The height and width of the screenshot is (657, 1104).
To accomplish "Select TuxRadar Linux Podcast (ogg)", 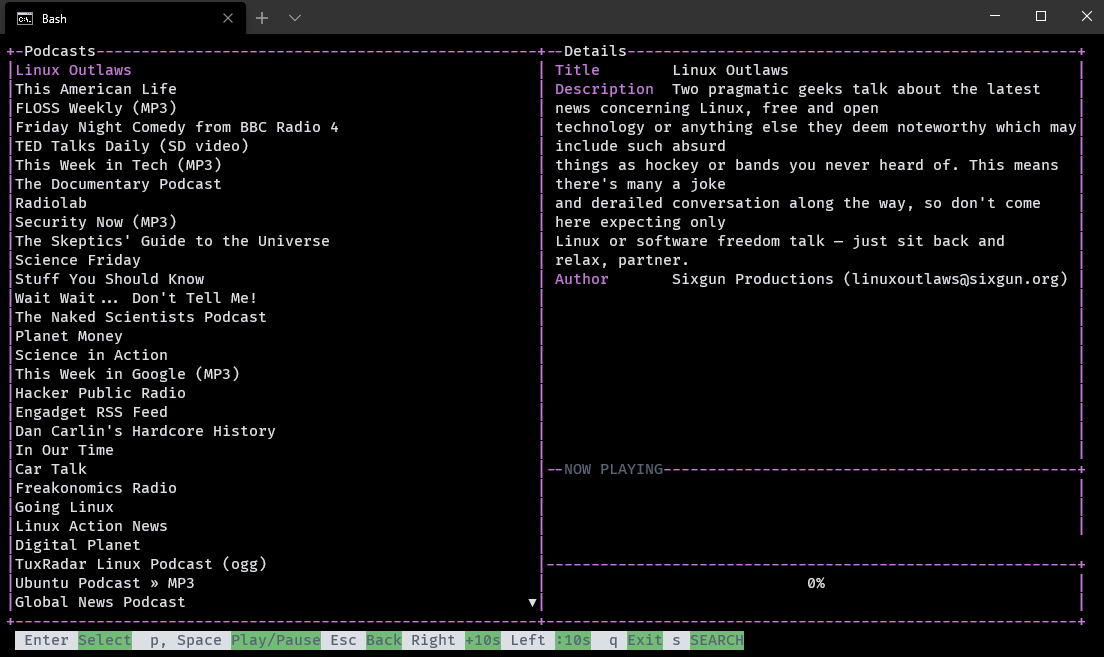I will 141,564.
